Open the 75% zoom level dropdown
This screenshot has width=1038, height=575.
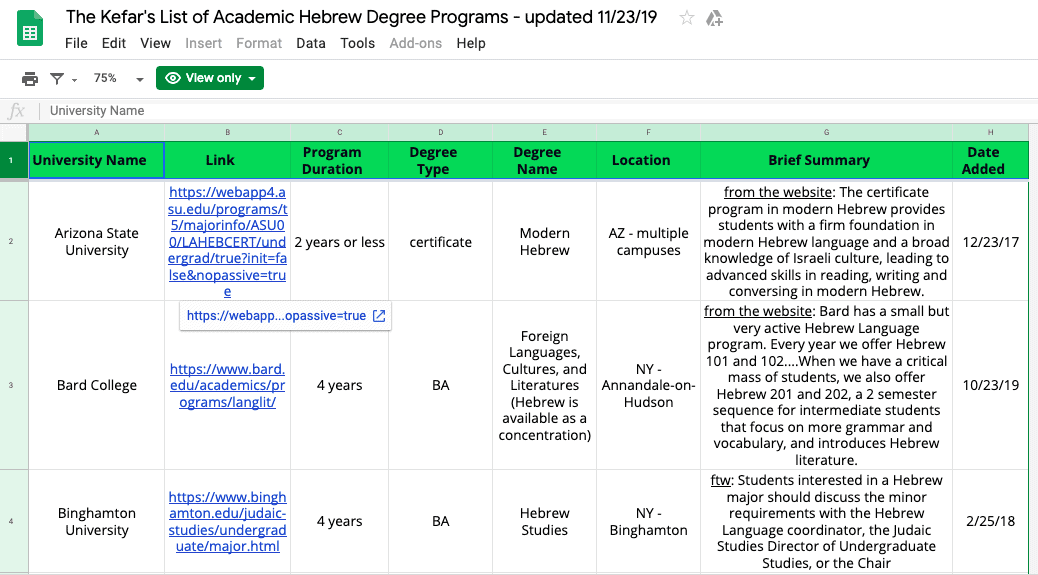click(118, 79)
